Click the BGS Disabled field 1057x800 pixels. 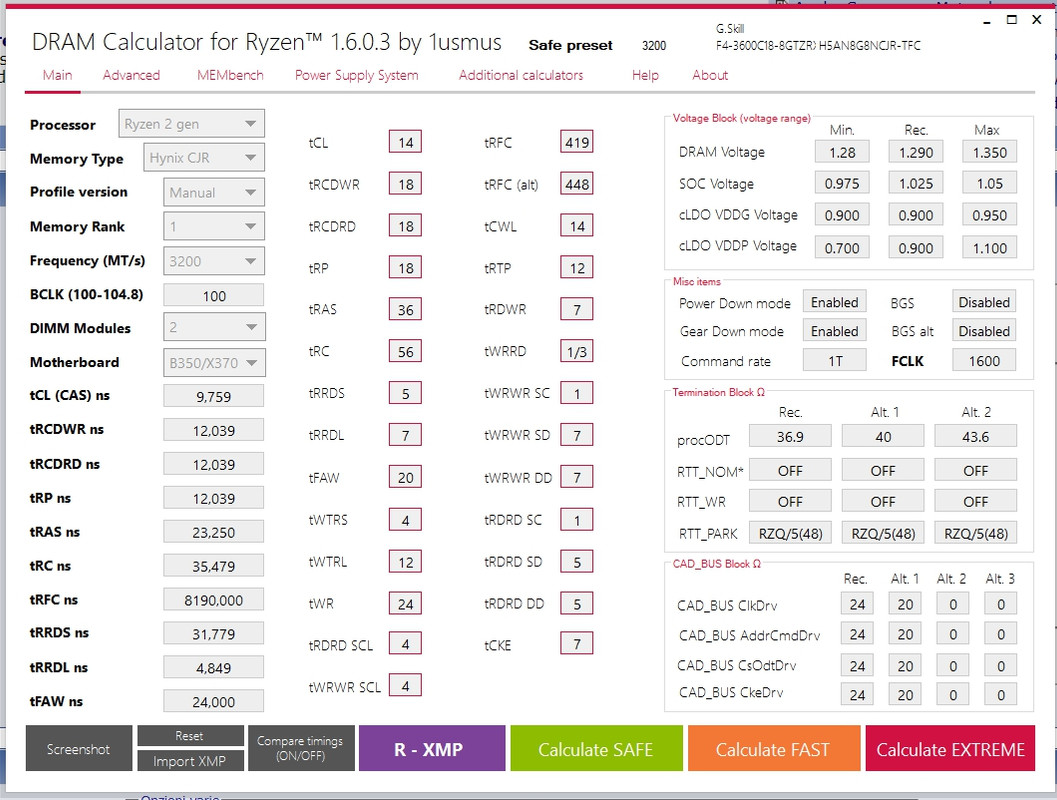(x=984, y=302)
